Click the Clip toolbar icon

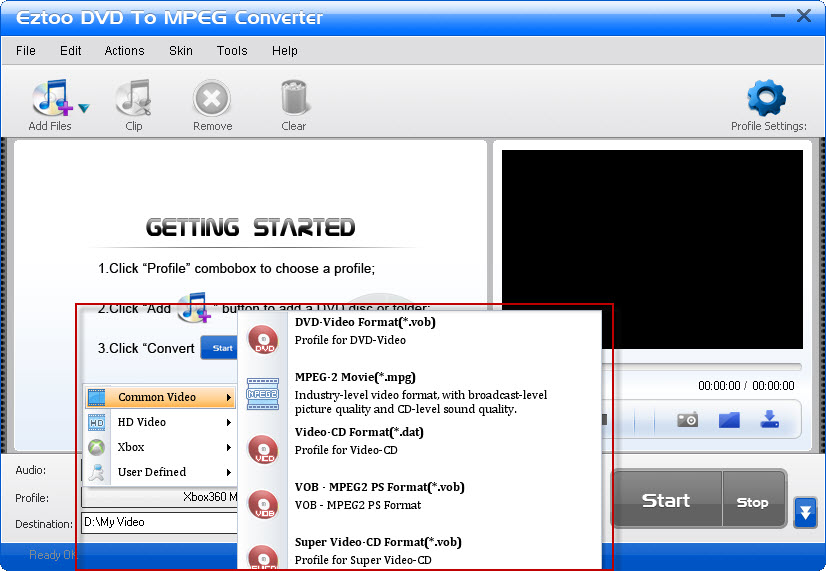coord(134,97)
